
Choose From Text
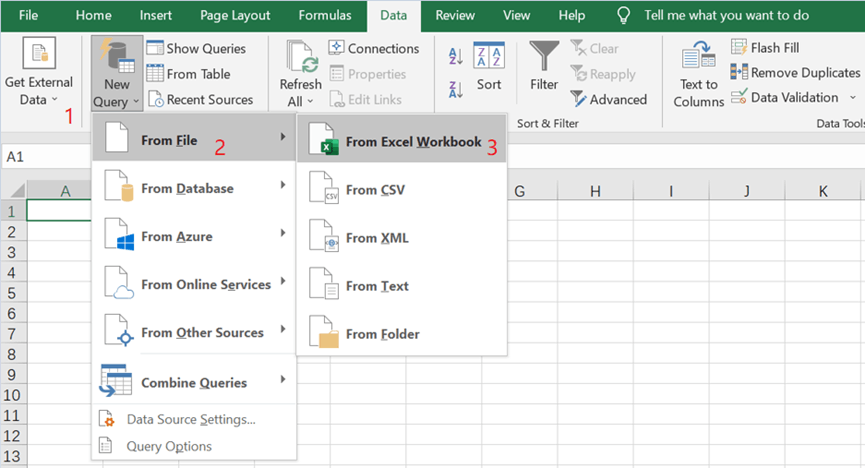(x=402, y=285)
